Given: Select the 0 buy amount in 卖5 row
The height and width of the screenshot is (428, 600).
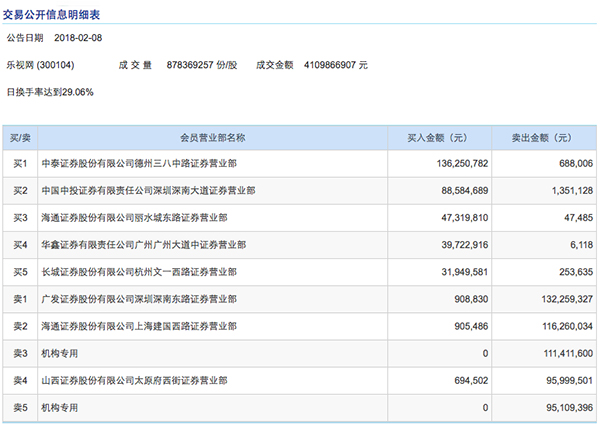Looking at the screenshot, I should coord(485,408).
